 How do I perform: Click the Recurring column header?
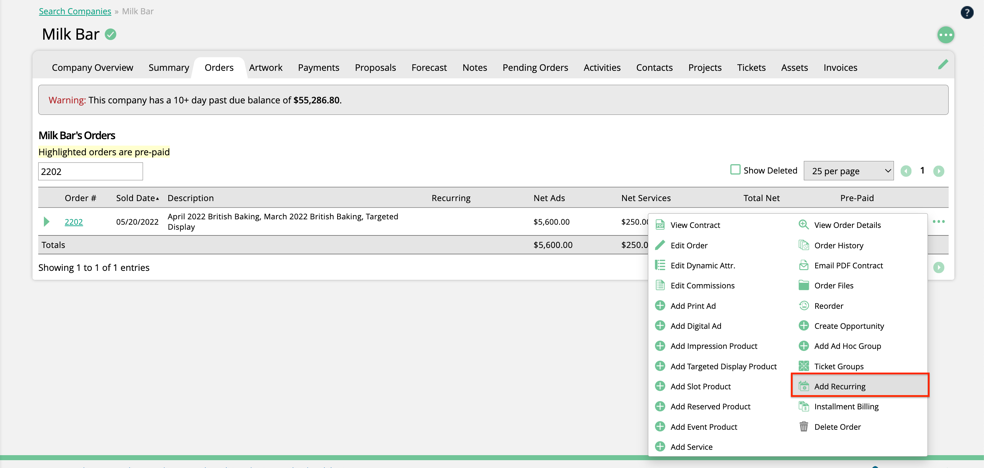(x=451, y=198)
